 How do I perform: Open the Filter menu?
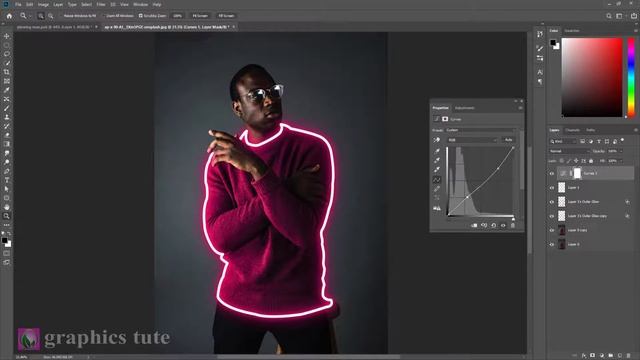(x=101, y=4)
